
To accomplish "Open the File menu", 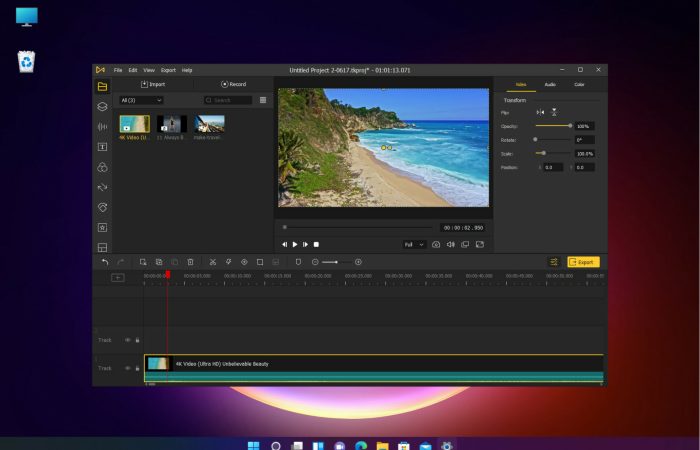I will tap(118, 70).
